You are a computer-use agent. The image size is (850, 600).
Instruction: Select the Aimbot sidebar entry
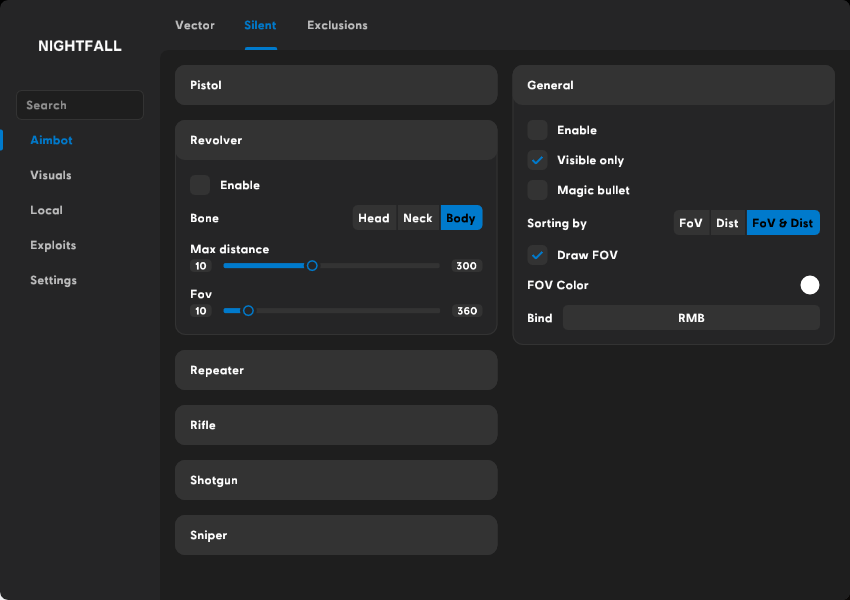(x=51, y=140)
